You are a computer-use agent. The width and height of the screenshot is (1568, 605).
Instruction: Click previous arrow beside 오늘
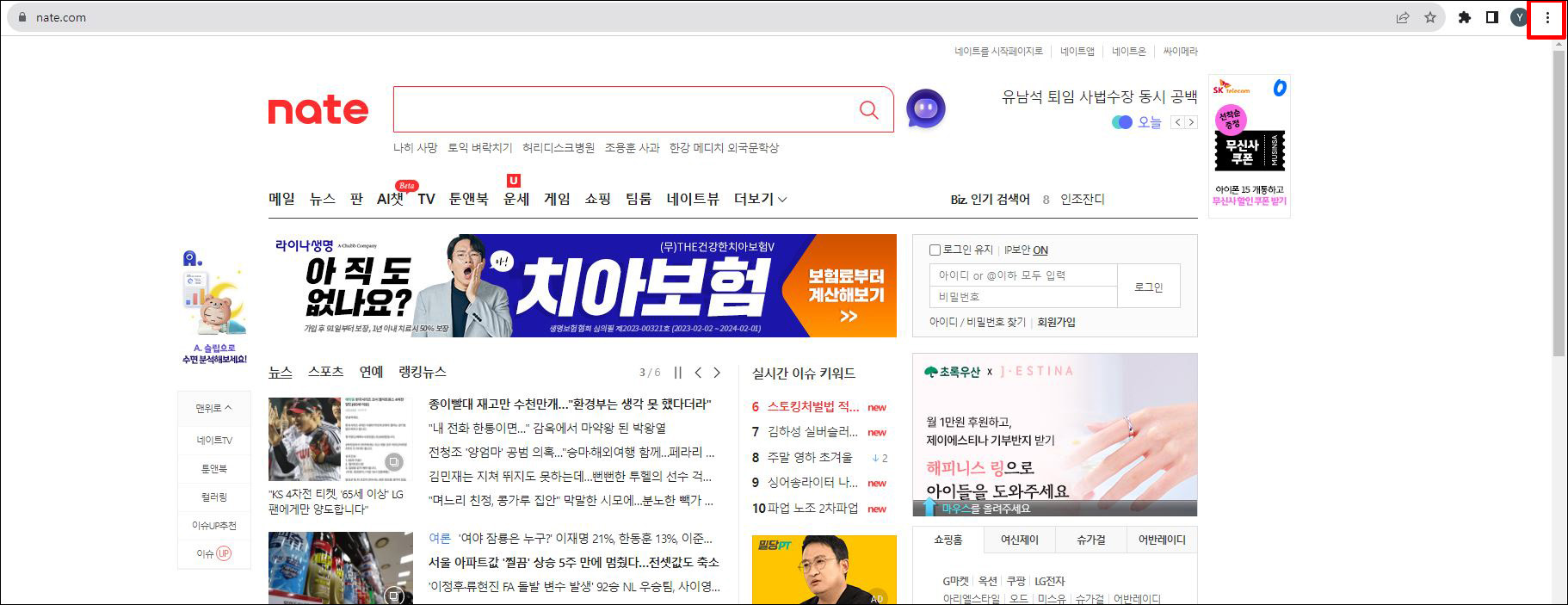[x=1178, y=122]
